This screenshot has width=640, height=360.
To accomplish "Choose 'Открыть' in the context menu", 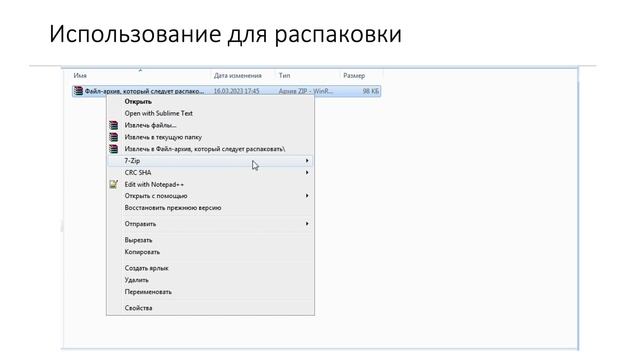I will click(138, 102).
